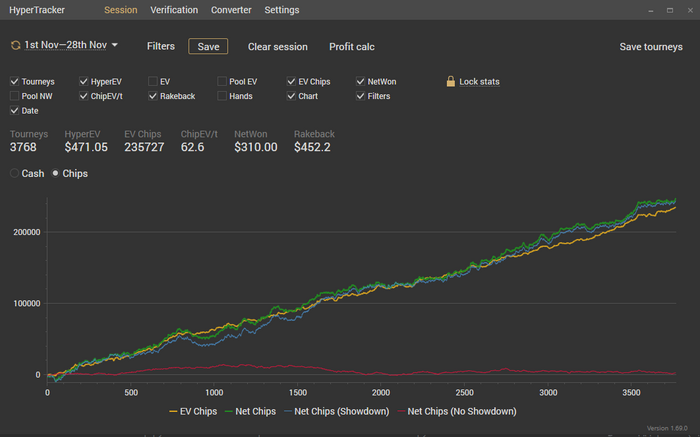The image size is (700, 437).
Task: Click the Rakeback value $452.2
Action: point(312,147)
